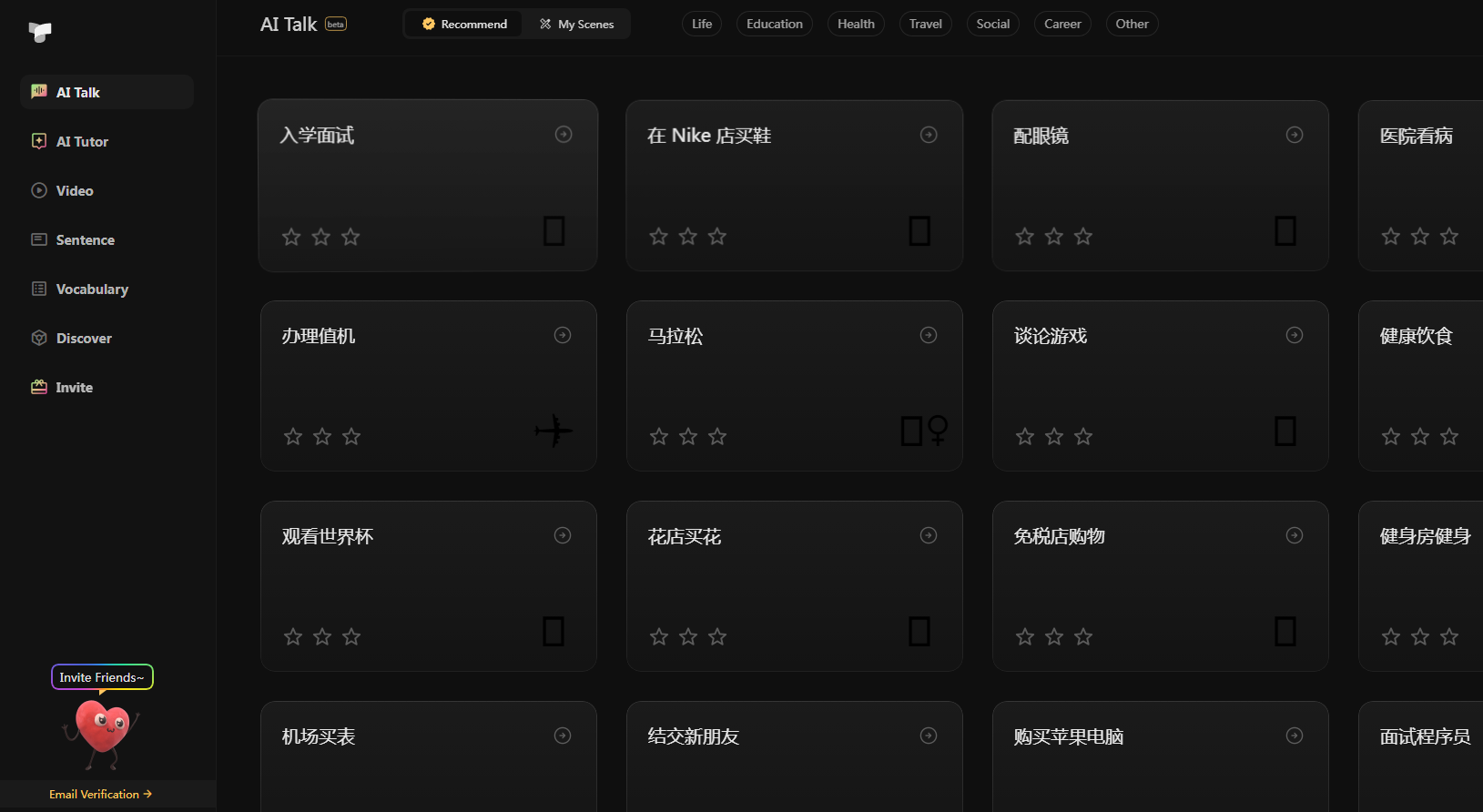This screenshot has height=812, width=1483.
Task: Click arrow icon on 免税店购物 card
Action: (1295, 535)
